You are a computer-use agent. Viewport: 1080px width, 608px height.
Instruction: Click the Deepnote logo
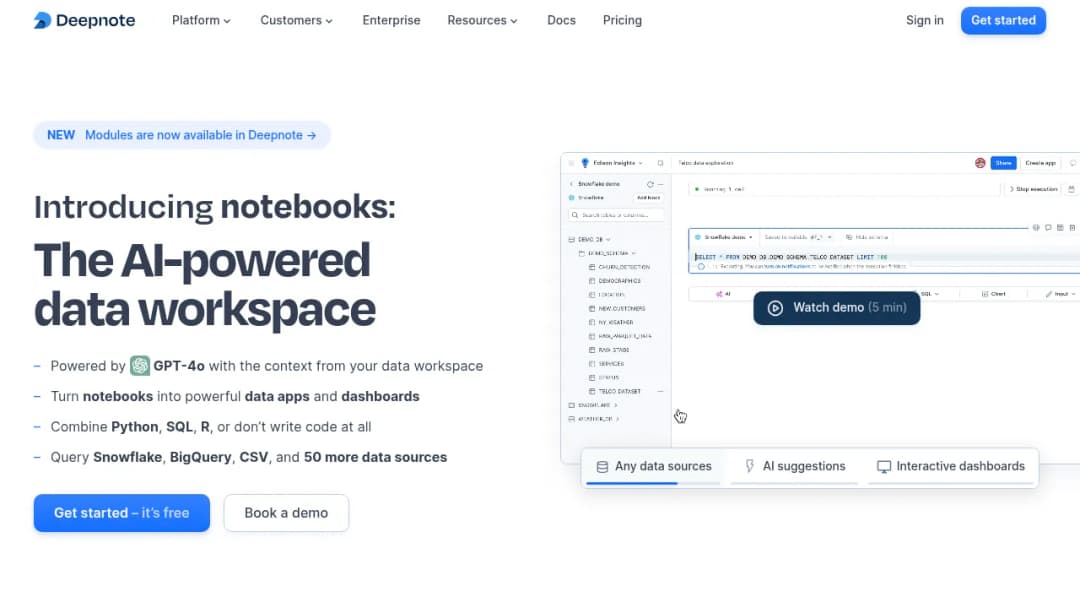pos(84,21)
